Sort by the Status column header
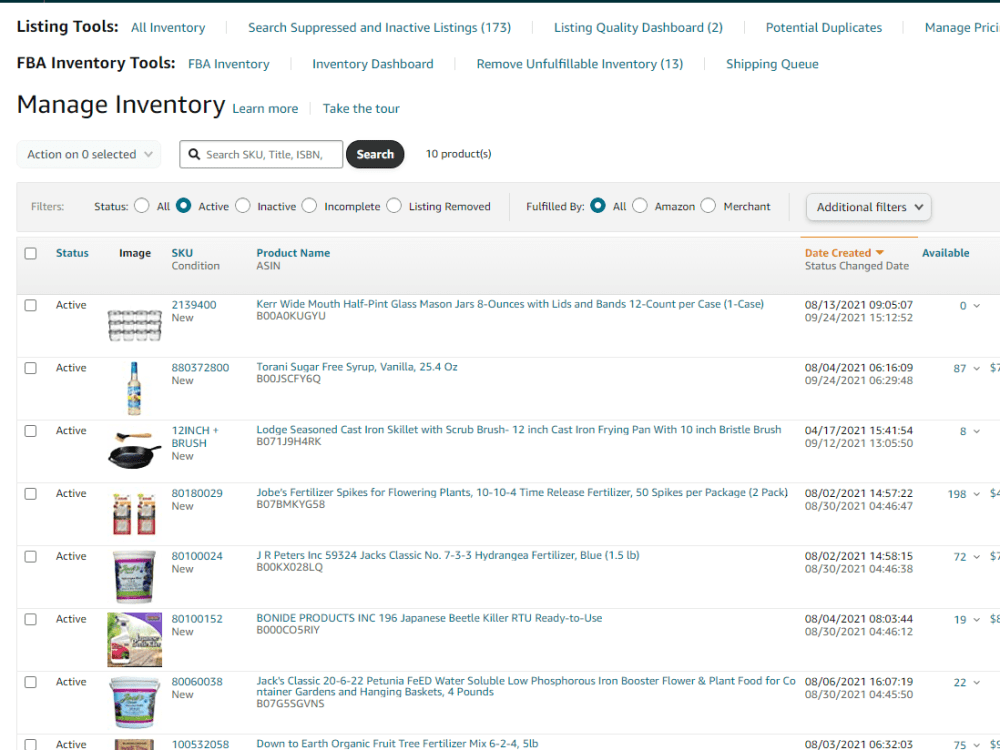 pos(72,253)
